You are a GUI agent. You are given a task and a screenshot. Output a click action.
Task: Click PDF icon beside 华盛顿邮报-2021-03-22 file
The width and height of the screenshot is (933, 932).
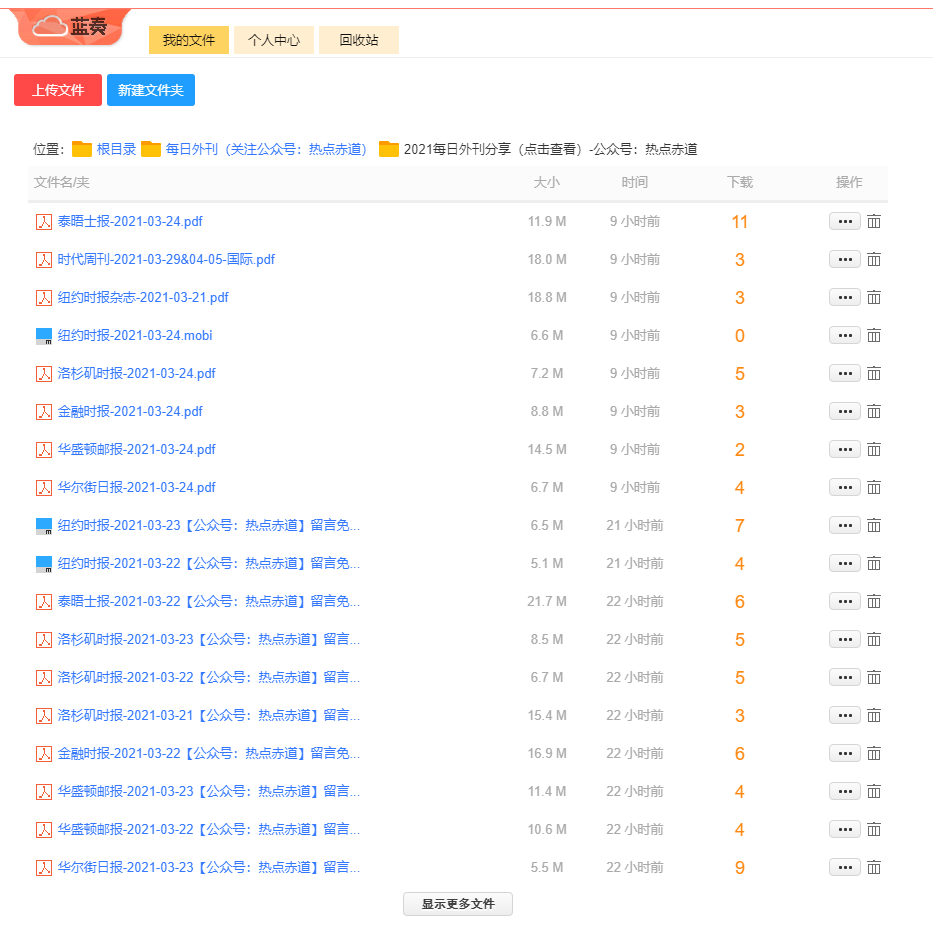(x=43, y=830)
